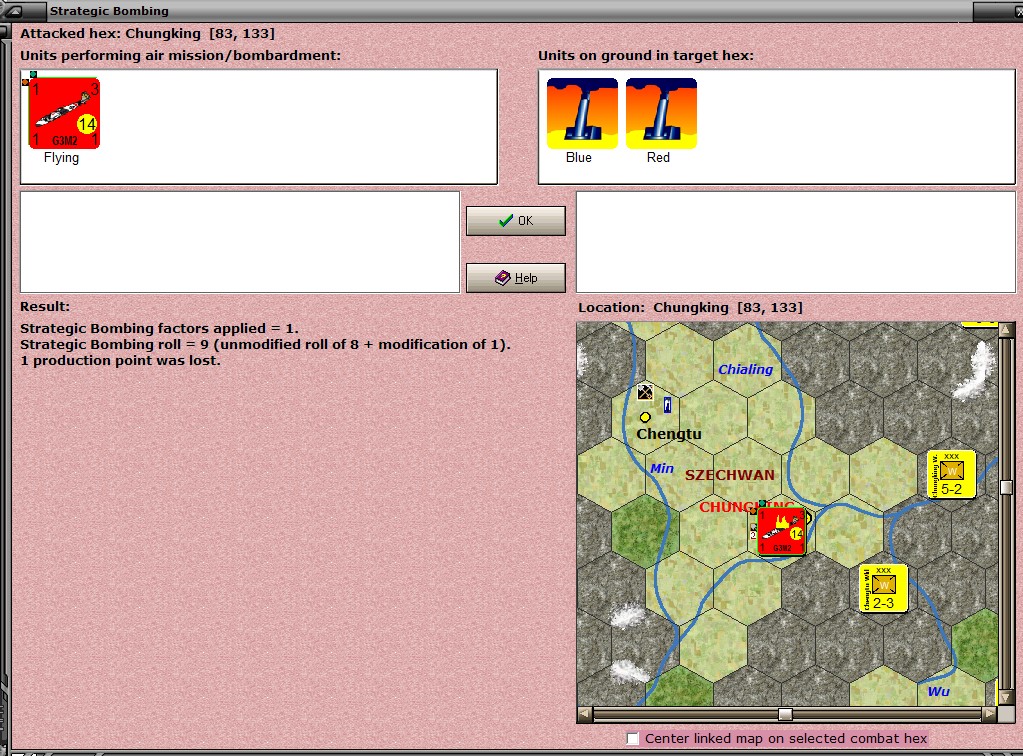Click the map scroll up arrow

(x=1006, y=330)
